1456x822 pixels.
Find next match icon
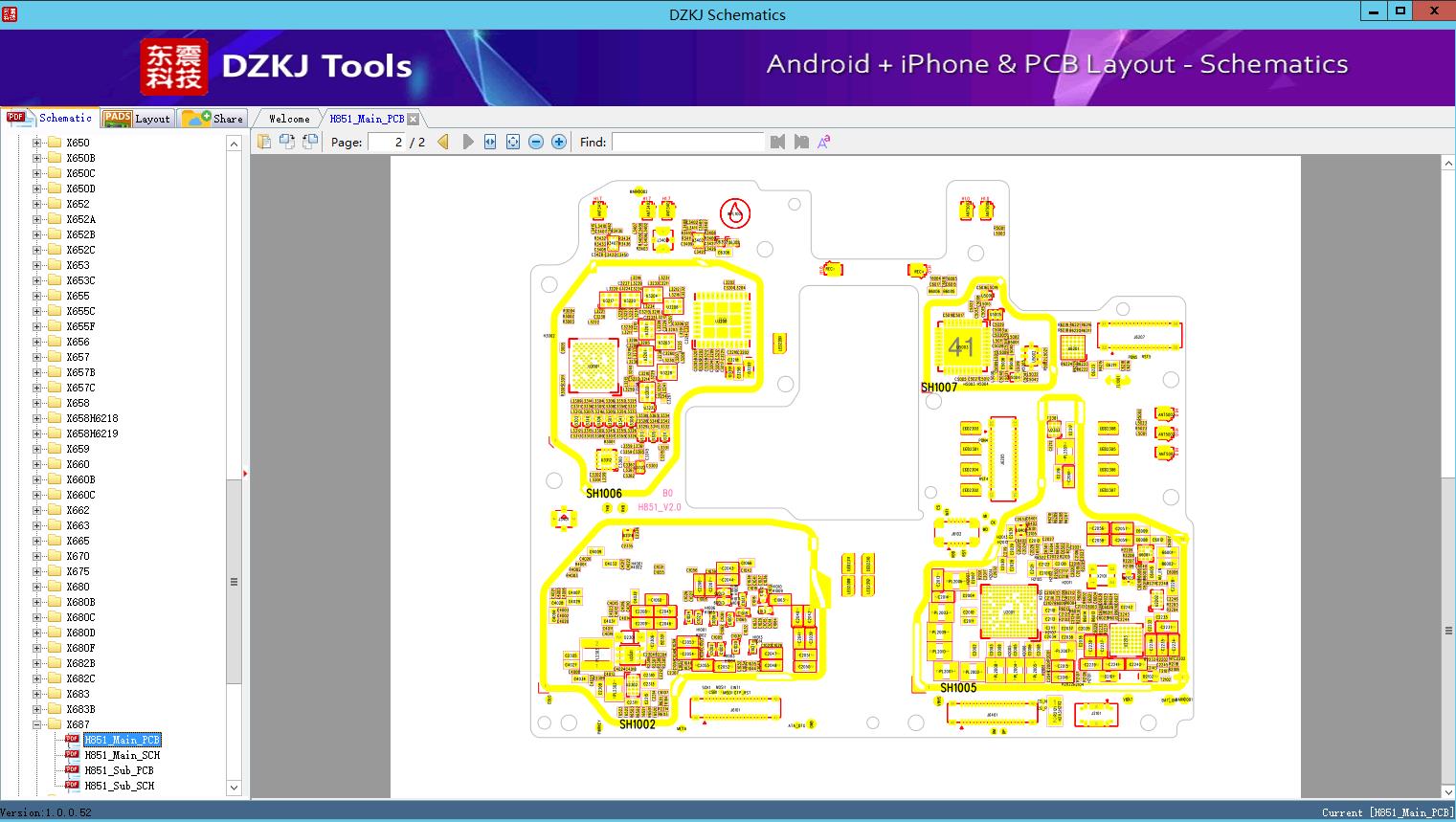pos(801,142)
